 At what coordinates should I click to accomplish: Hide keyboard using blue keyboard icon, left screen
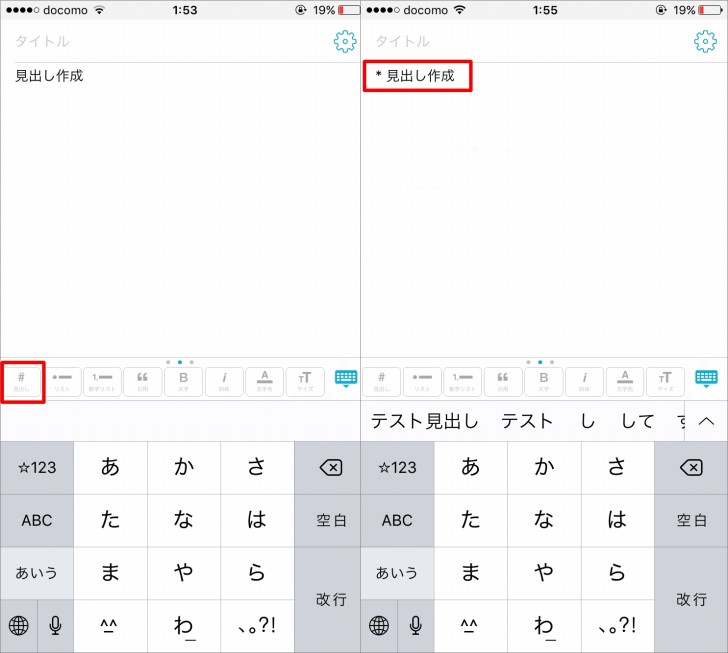pos(346,379)
